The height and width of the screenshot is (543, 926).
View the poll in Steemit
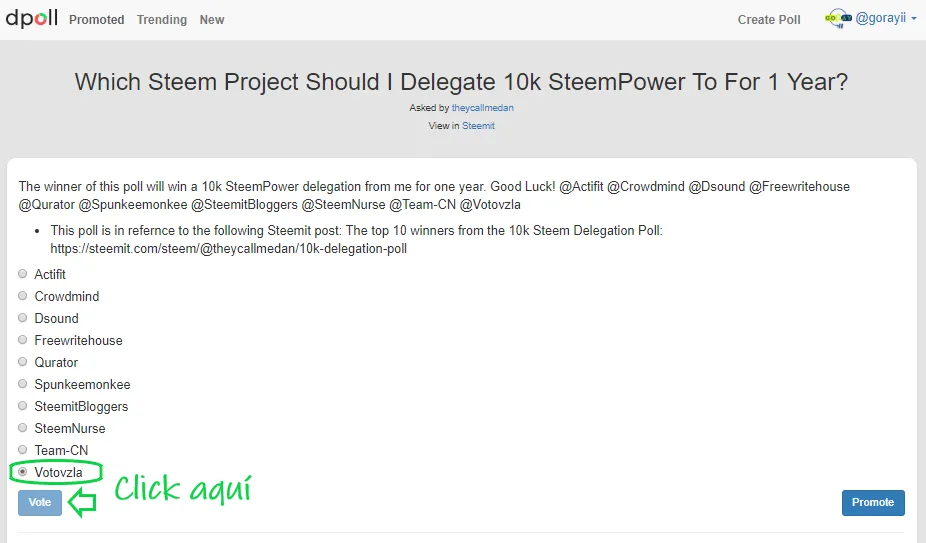pyautogui.click(x=478, y=126)
